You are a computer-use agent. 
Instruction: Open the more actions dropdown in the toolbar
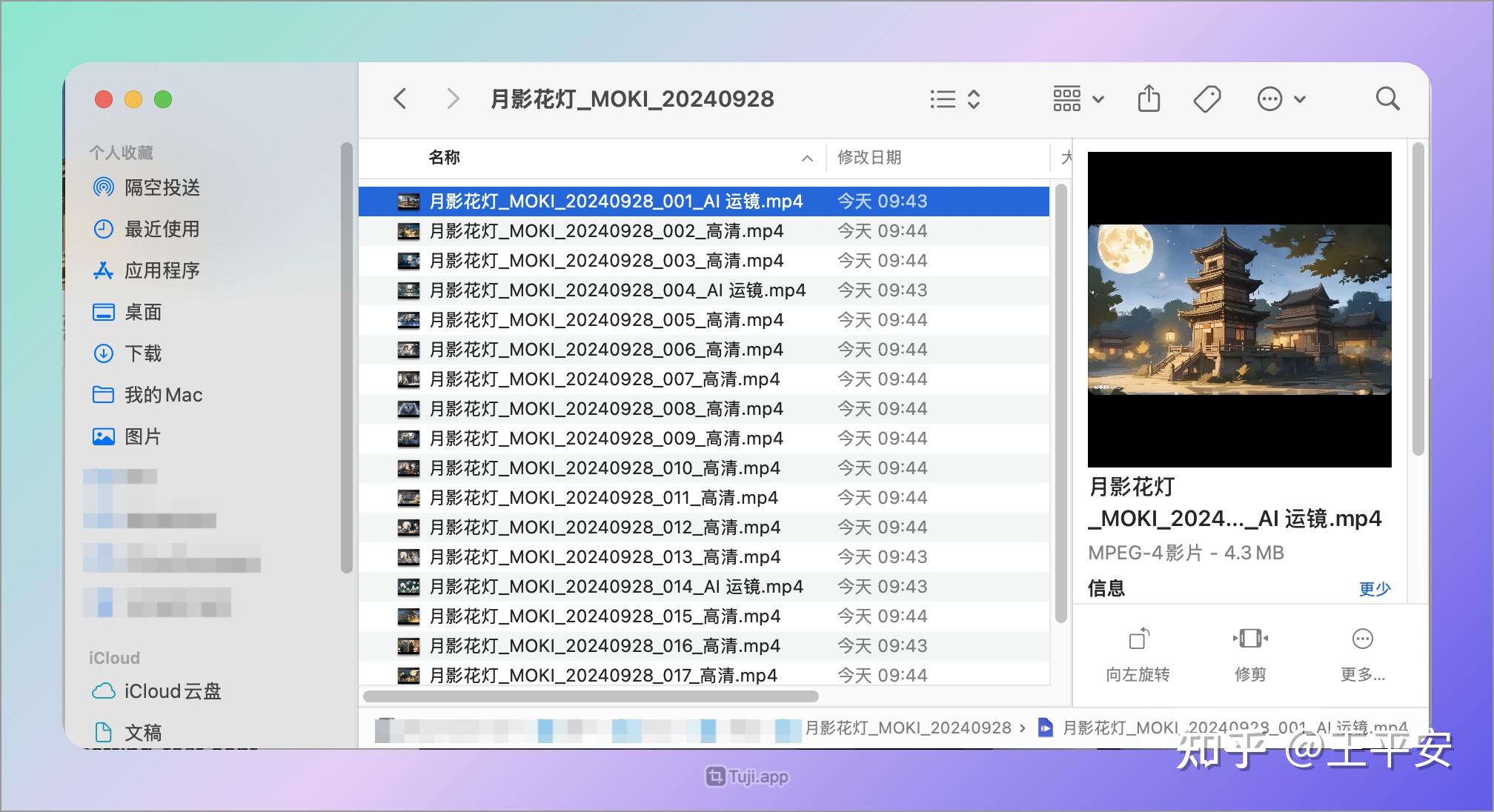1281,99
